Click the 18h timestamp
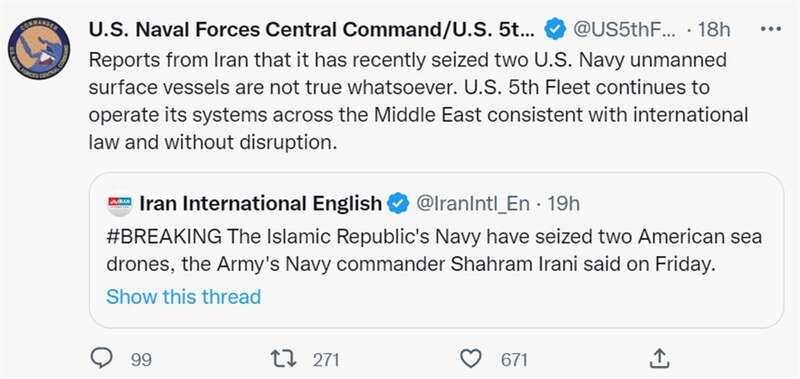 click(x=714, y=30)
